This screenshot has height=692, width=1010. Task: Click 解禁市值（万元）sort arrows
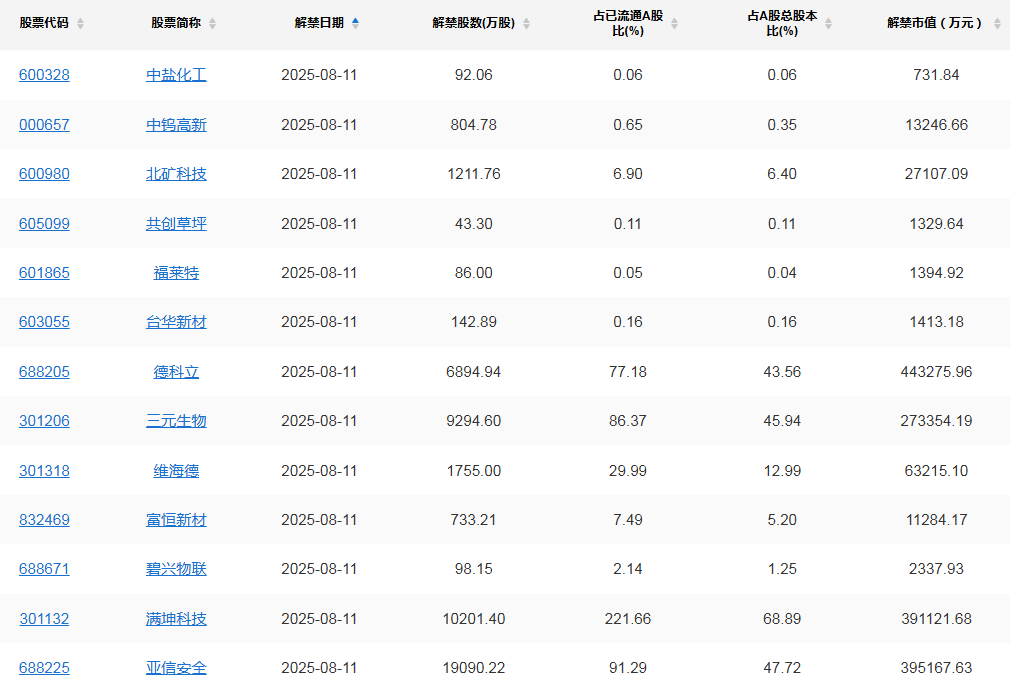(996, 24)
